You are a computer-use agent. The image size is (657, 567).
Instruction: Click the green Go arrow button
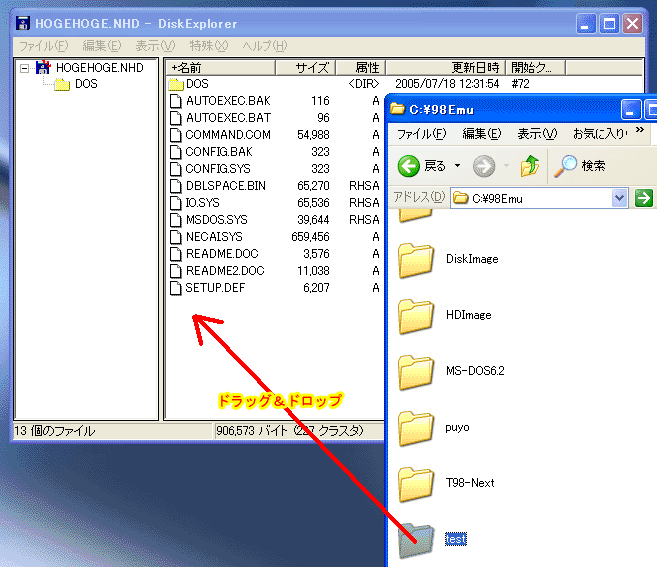click(644, 198)
